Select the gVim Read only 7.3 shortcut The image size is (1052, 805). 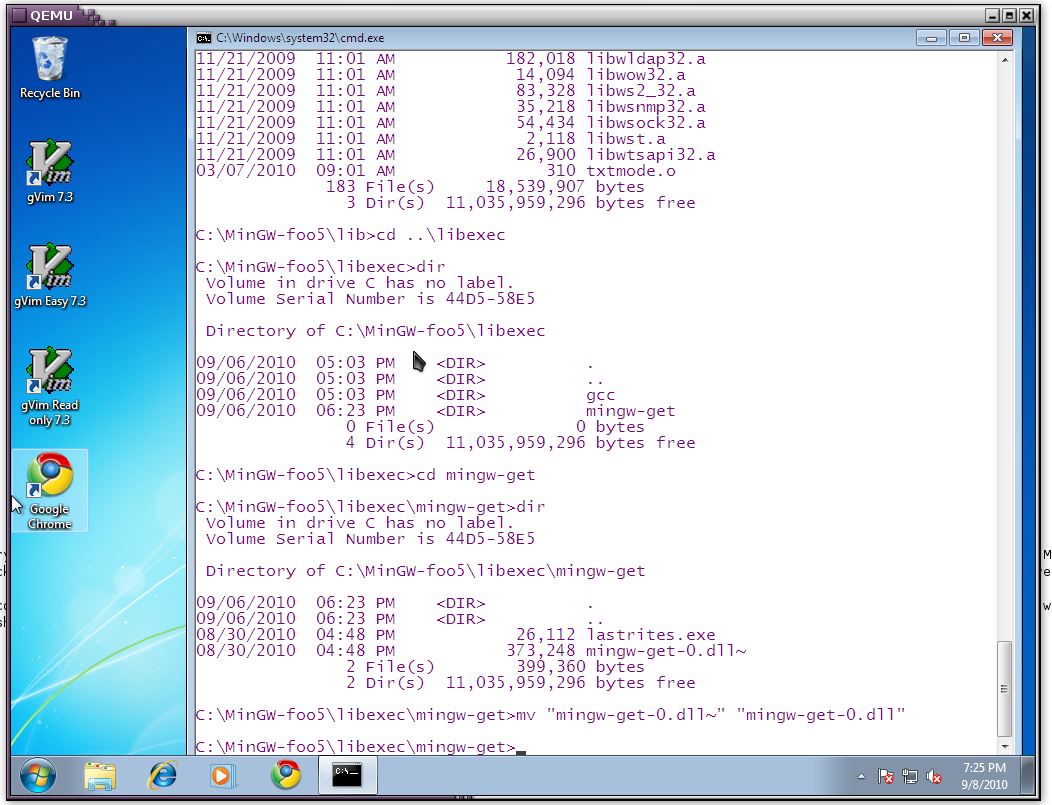coord(50,380)
